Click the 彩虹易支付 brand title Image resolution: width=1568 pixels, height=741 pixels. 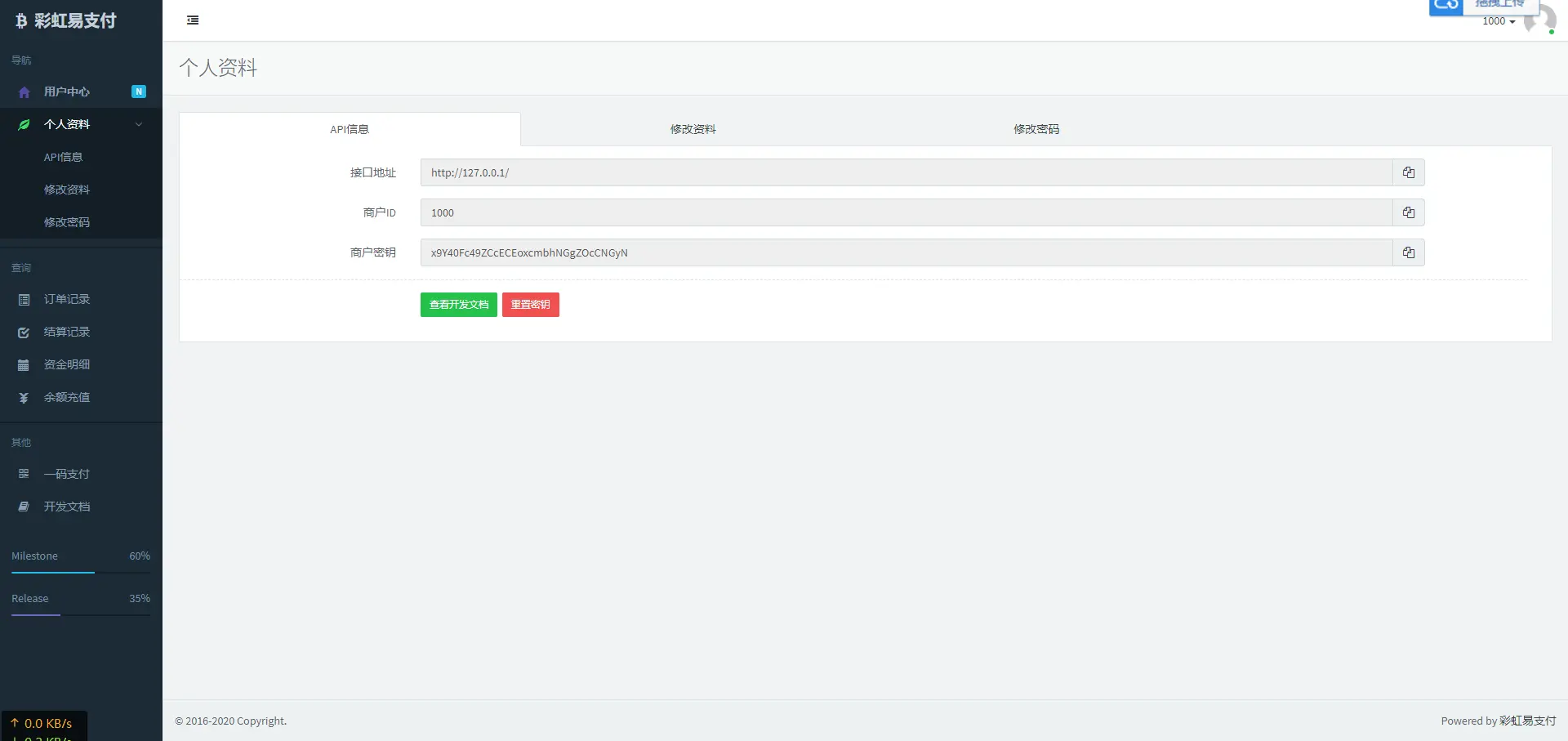point(75,21)
